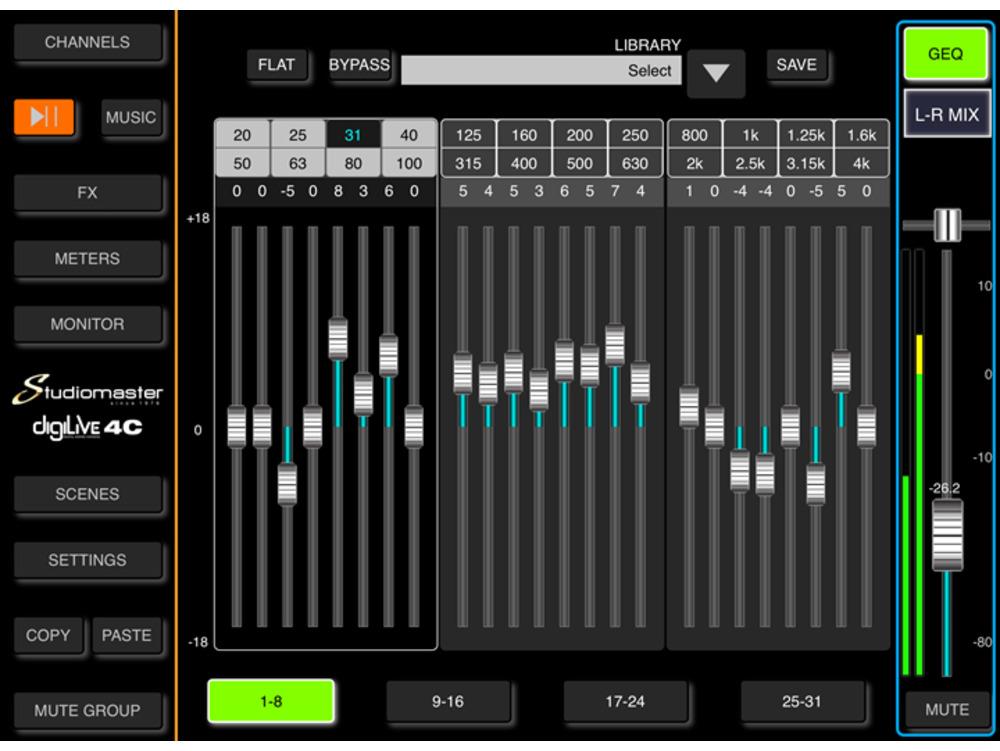Save the current EQ preset

796,65
